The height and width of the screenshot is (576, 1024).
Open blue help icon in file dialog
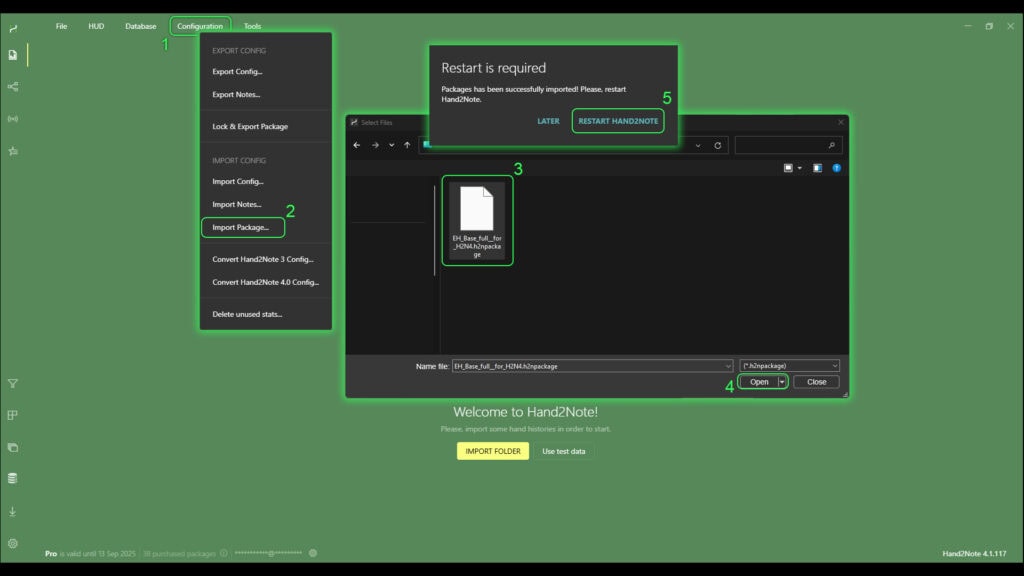(837, 168)
